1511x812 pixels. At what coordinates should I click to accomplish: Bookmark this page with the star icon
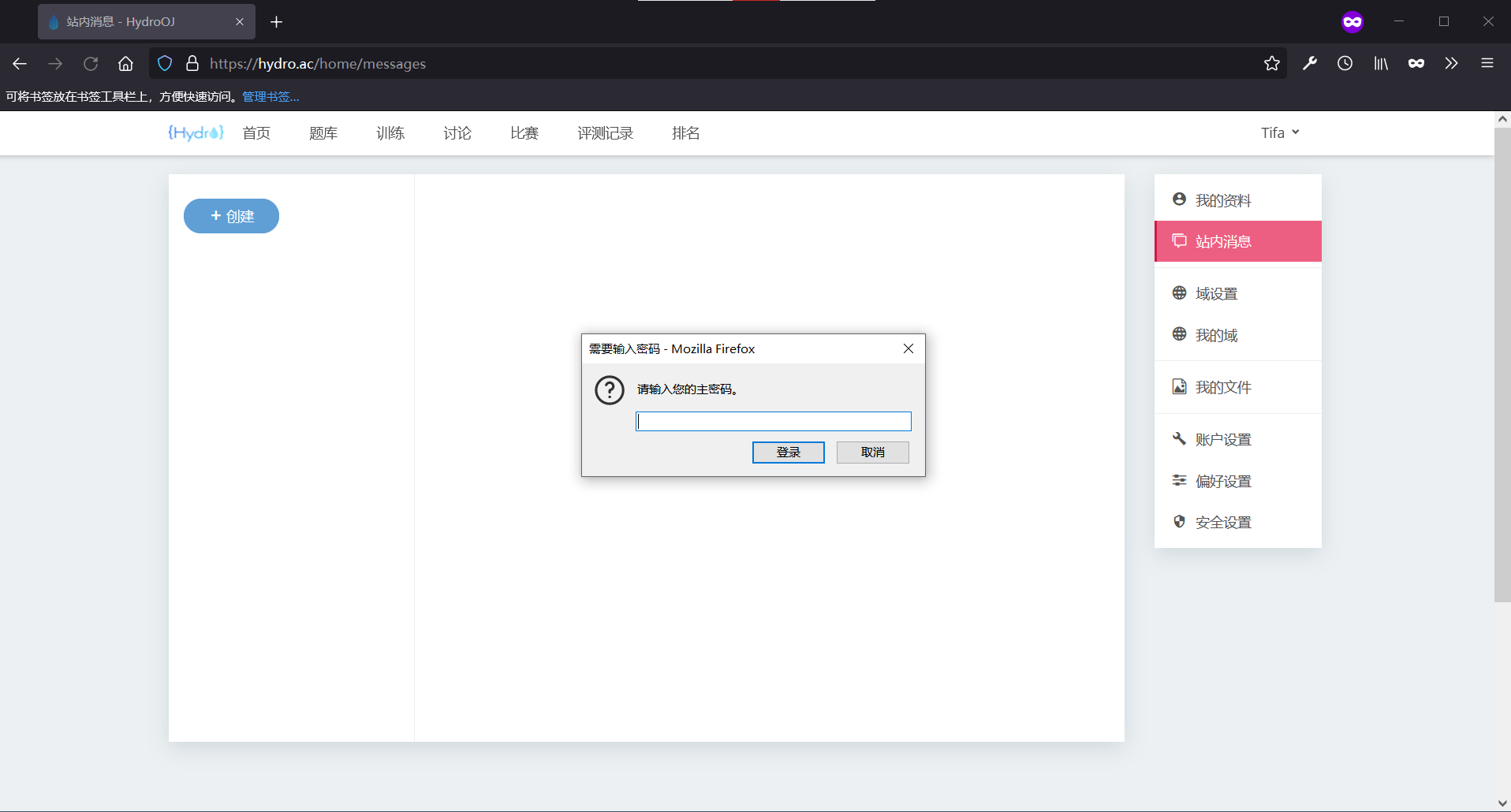point(1271,64)
